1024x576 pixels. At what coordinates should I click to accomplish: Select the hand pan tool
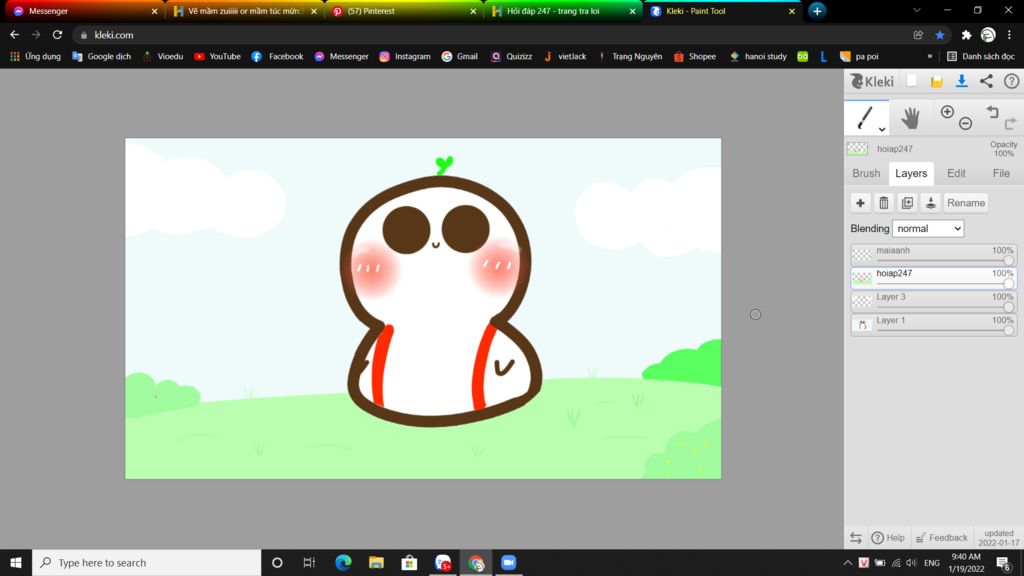(x=910, y=118)
